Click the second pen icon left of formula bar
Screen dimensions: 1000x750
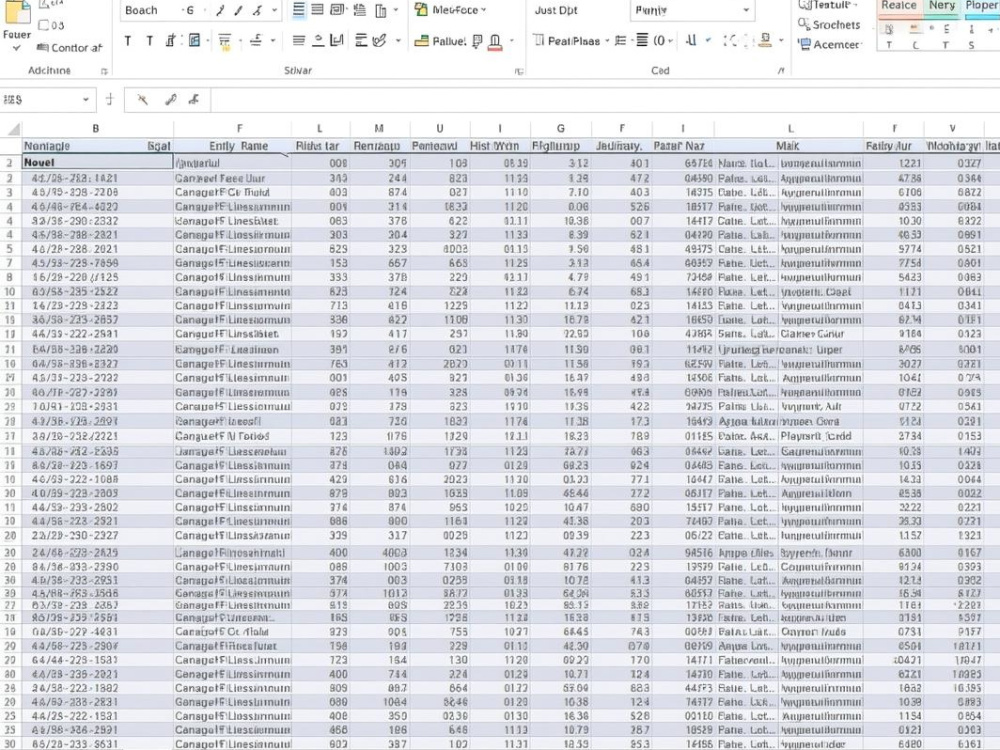[170, 99]
